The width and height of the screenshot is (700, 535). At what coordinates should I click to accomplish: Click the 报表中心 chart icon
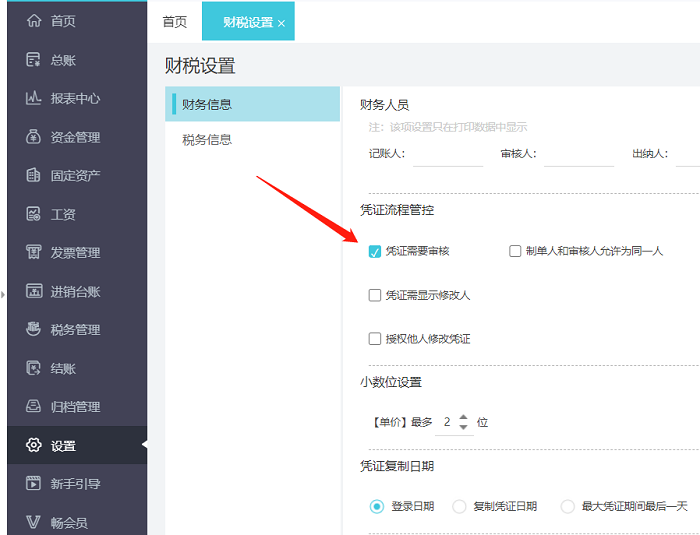(x=33, y=98)
